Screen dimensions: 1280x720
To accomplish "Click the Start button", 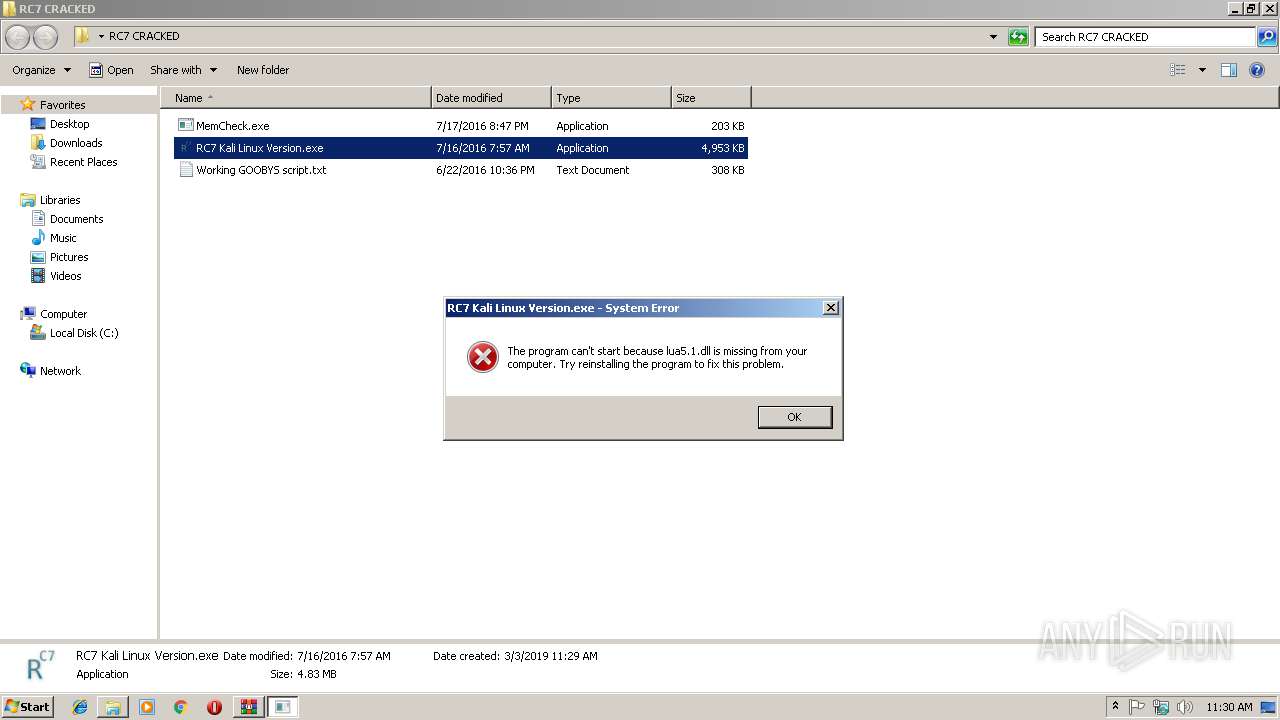I will [27, 707].
